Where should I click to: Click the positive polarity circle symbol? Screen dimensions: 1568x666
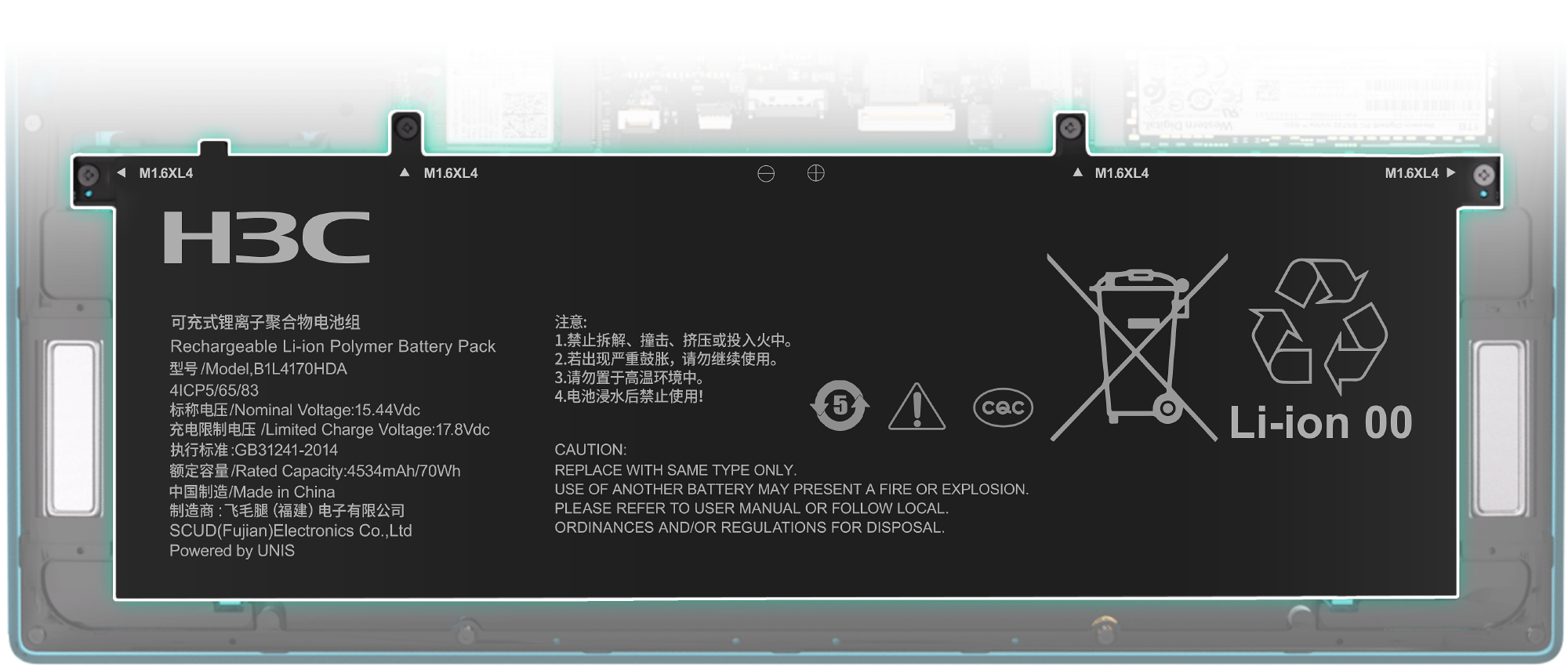[x=815, y=173]
